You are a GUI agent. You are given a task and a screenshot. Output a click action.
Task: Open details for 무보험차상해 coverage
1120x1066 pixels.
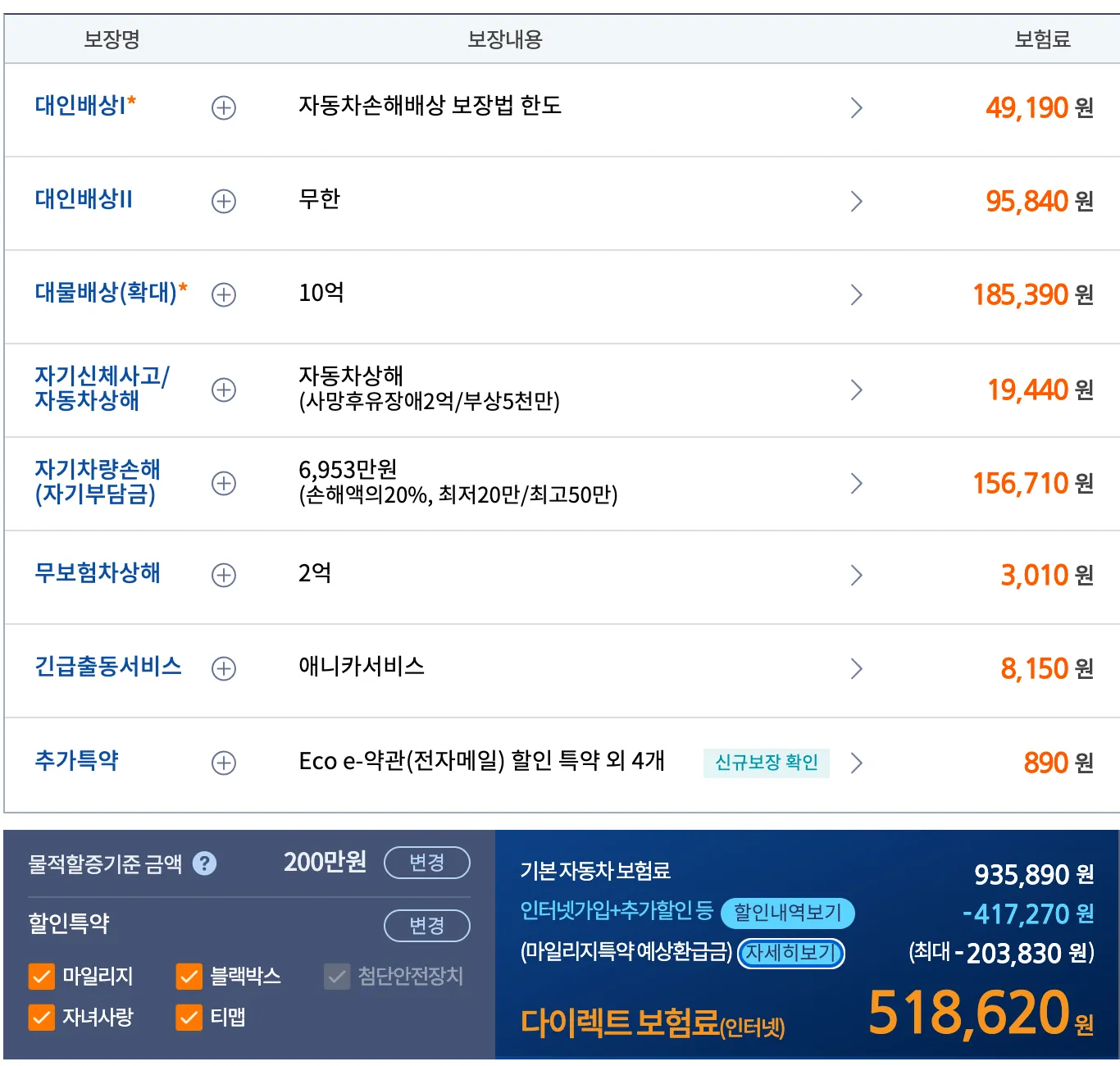pos(223,576)
